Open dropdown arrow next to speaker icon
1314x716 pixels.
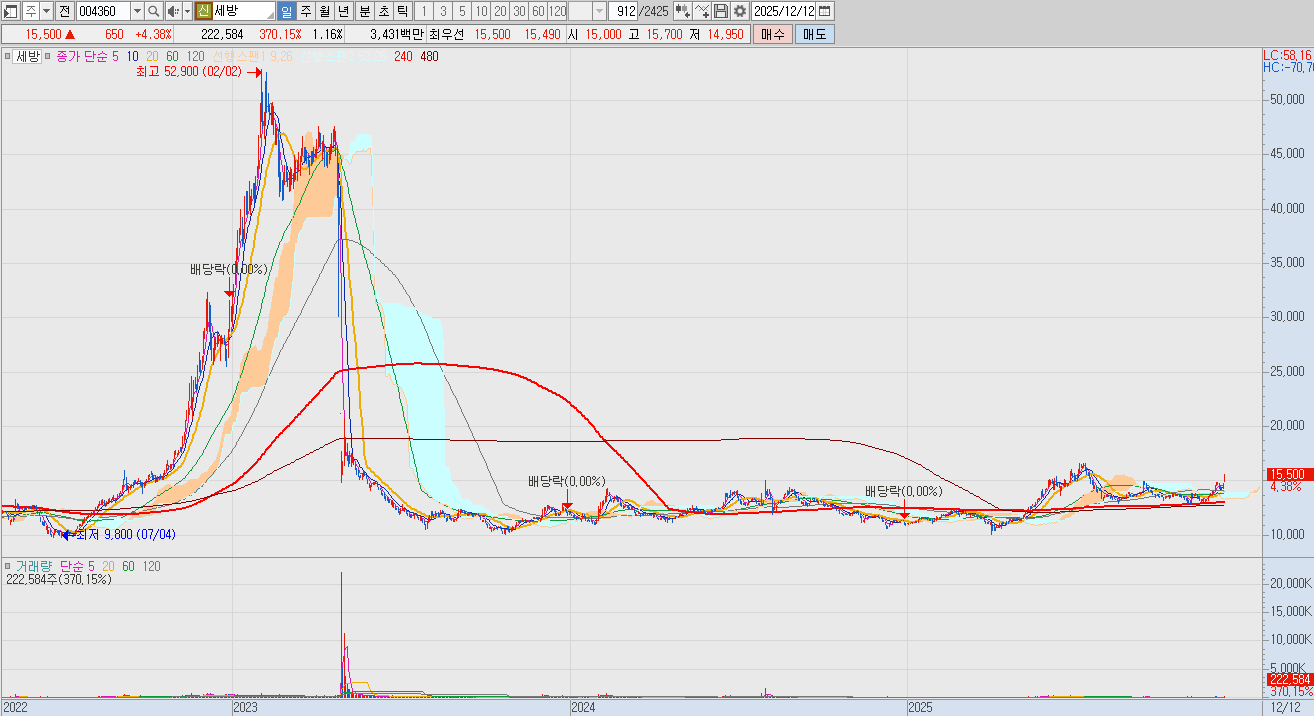(x=187, y=11)
